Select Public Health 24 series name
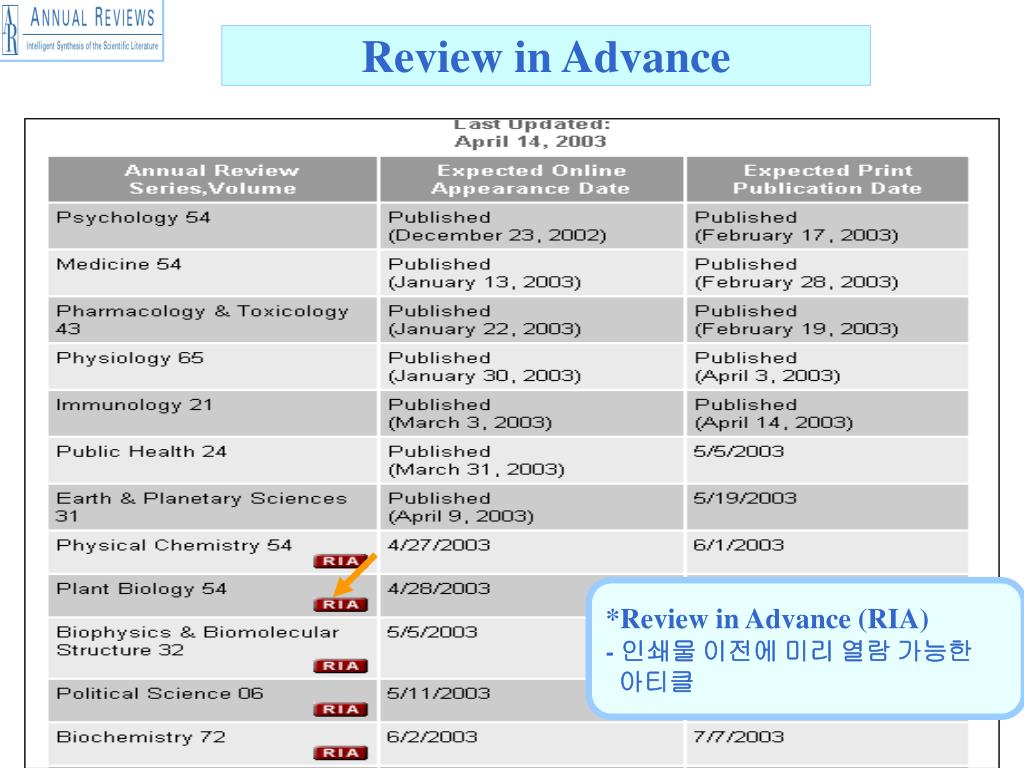The width and height of the screenshot is (1024, 768). click(x=142, y=451)
